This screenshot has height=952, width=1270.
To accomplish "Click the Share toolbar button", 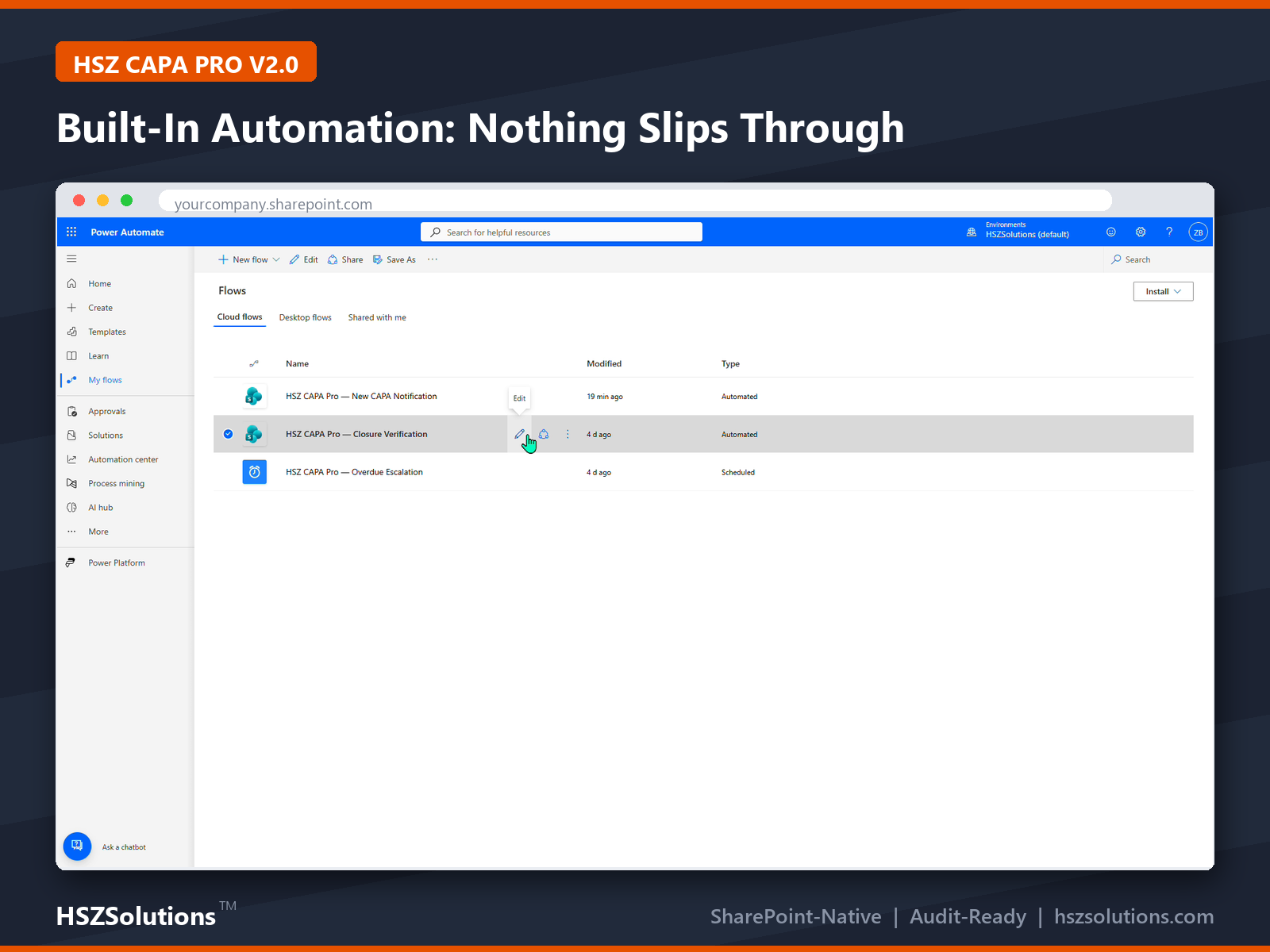I will point(345,259).
